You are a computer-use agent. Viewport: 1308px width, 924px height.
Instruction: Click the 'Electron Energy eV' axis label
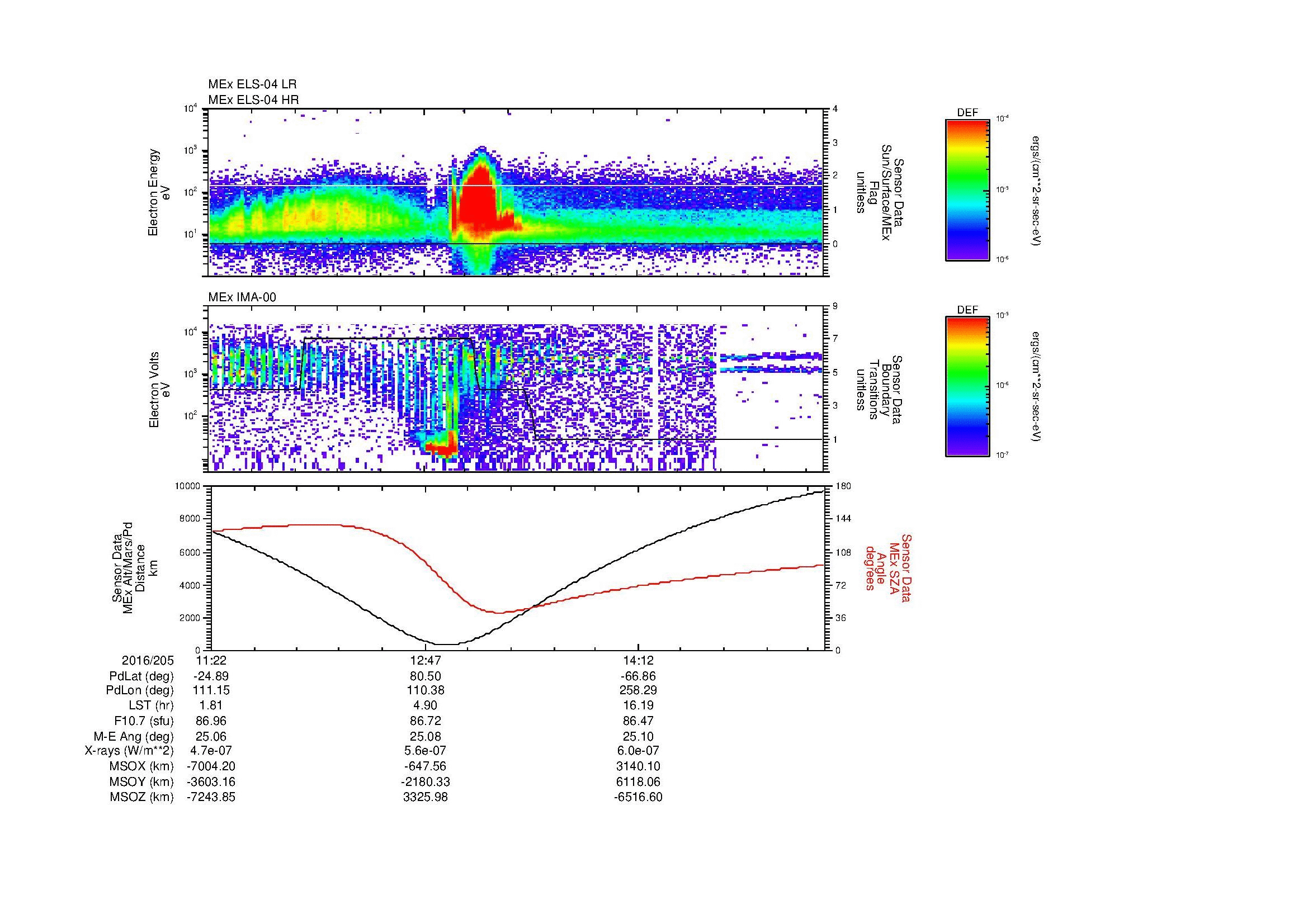tap(159, 192)
